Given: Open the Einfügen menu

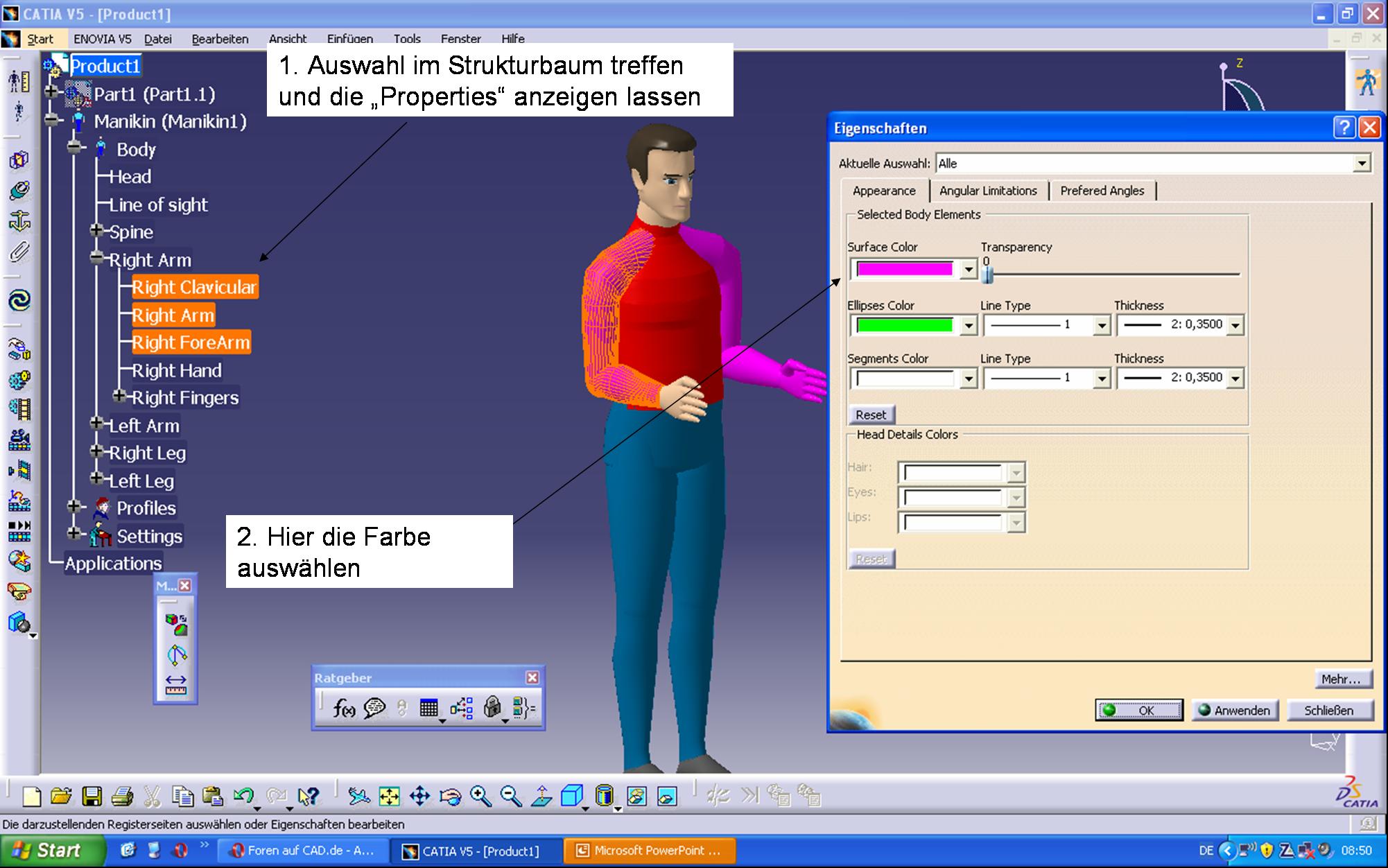Looking at the screenshot, I should [x=350, y=39].
